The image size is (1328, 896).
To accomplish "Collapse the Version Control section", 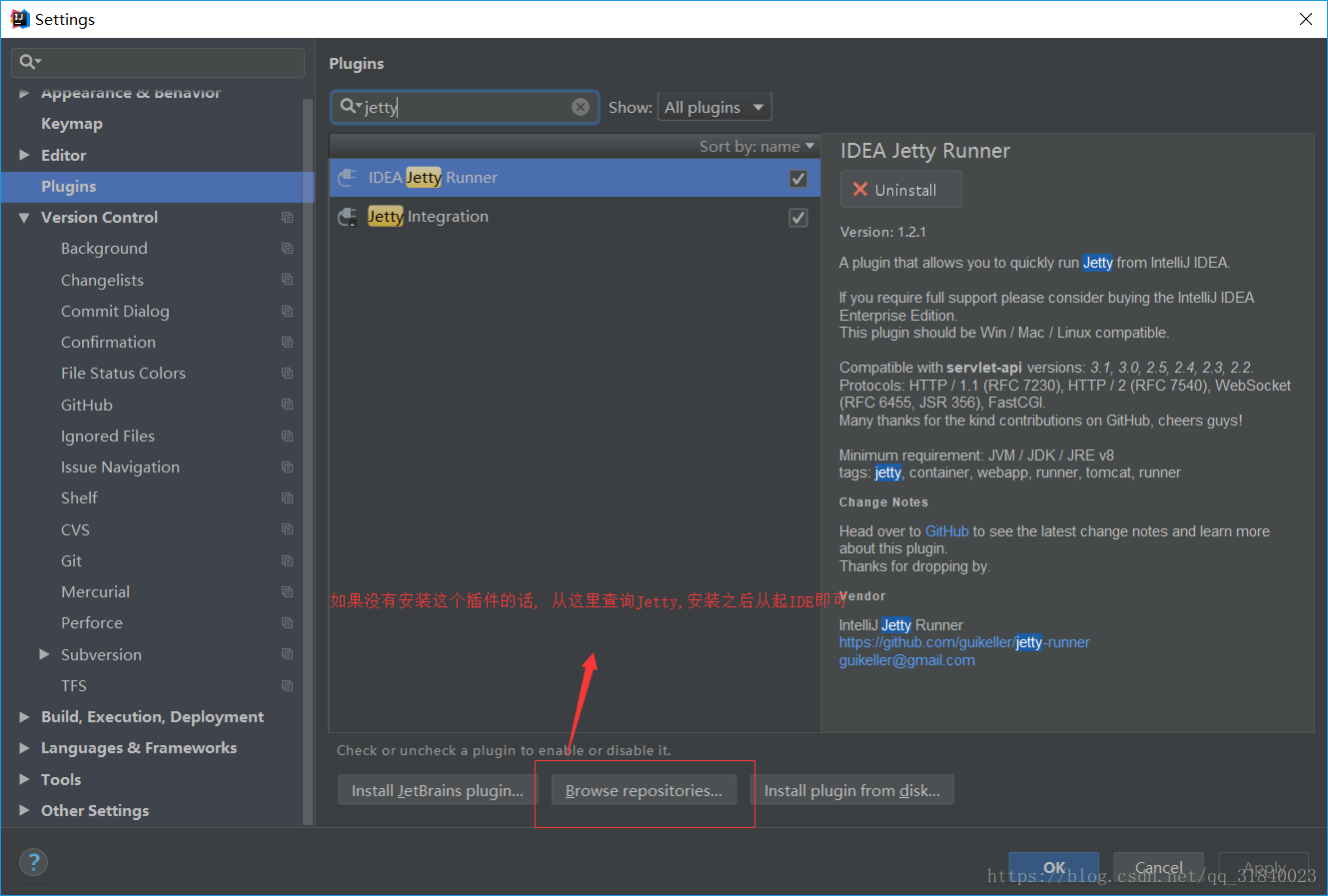I will pyautogui.click(x=24, y=217).
